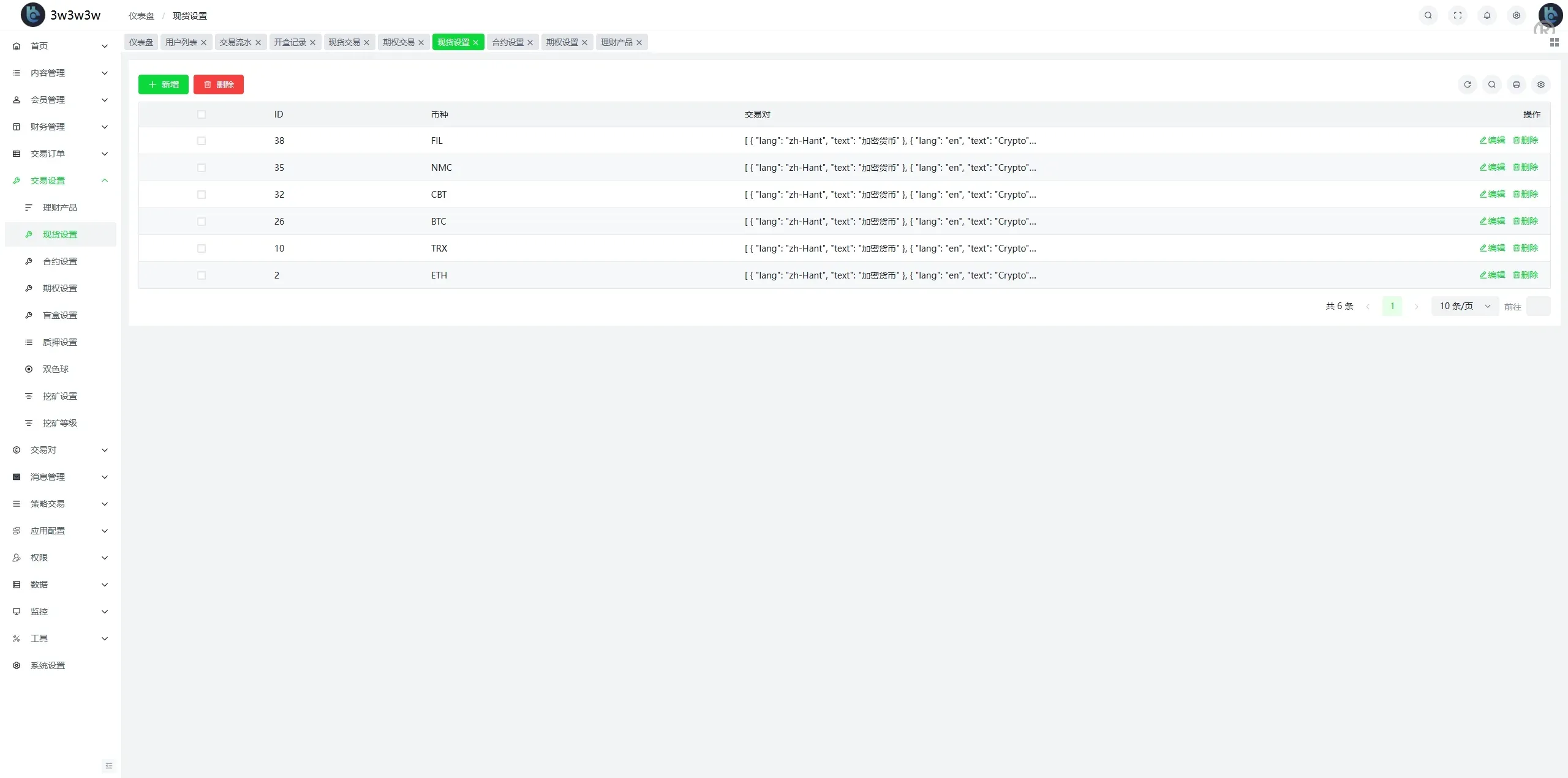The width and height of the screenshot is (1568, 778).
Task: Collapse sidebar using bottom fold icon
Action: [109, 766]
